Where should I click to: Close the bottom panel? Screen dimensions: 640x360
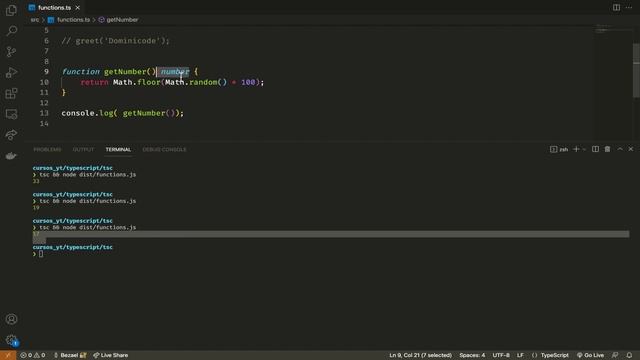631,149
